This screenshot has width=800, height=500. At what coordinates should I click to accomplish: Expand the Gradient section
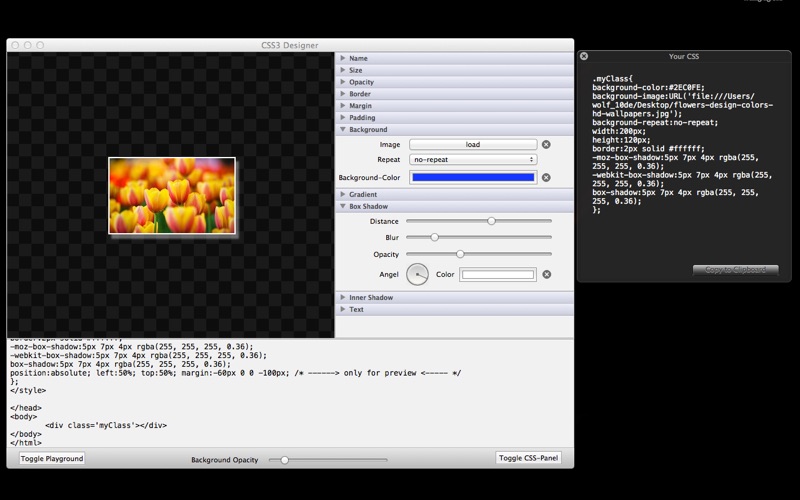454,194
